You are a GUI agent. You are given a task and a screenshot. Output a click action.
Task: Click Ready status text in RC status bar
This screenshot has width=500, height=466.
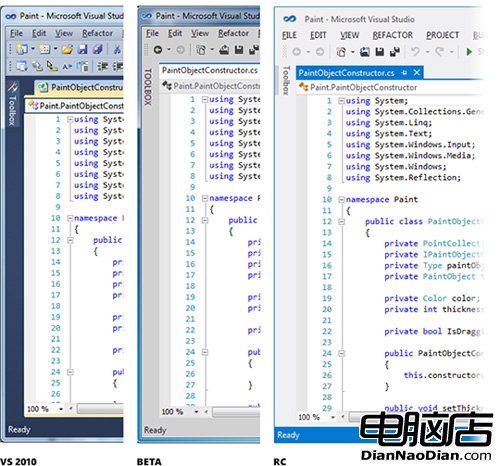coord(288,435)
